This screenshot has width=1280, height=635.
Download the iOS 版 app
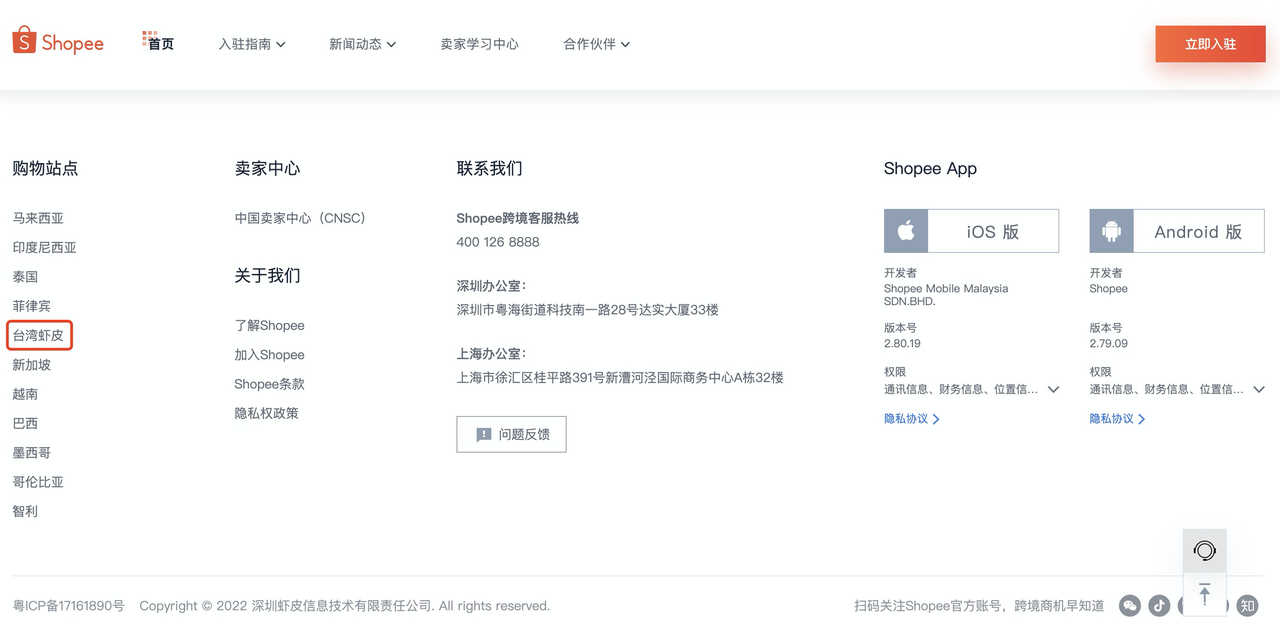[x=971, y=231]
